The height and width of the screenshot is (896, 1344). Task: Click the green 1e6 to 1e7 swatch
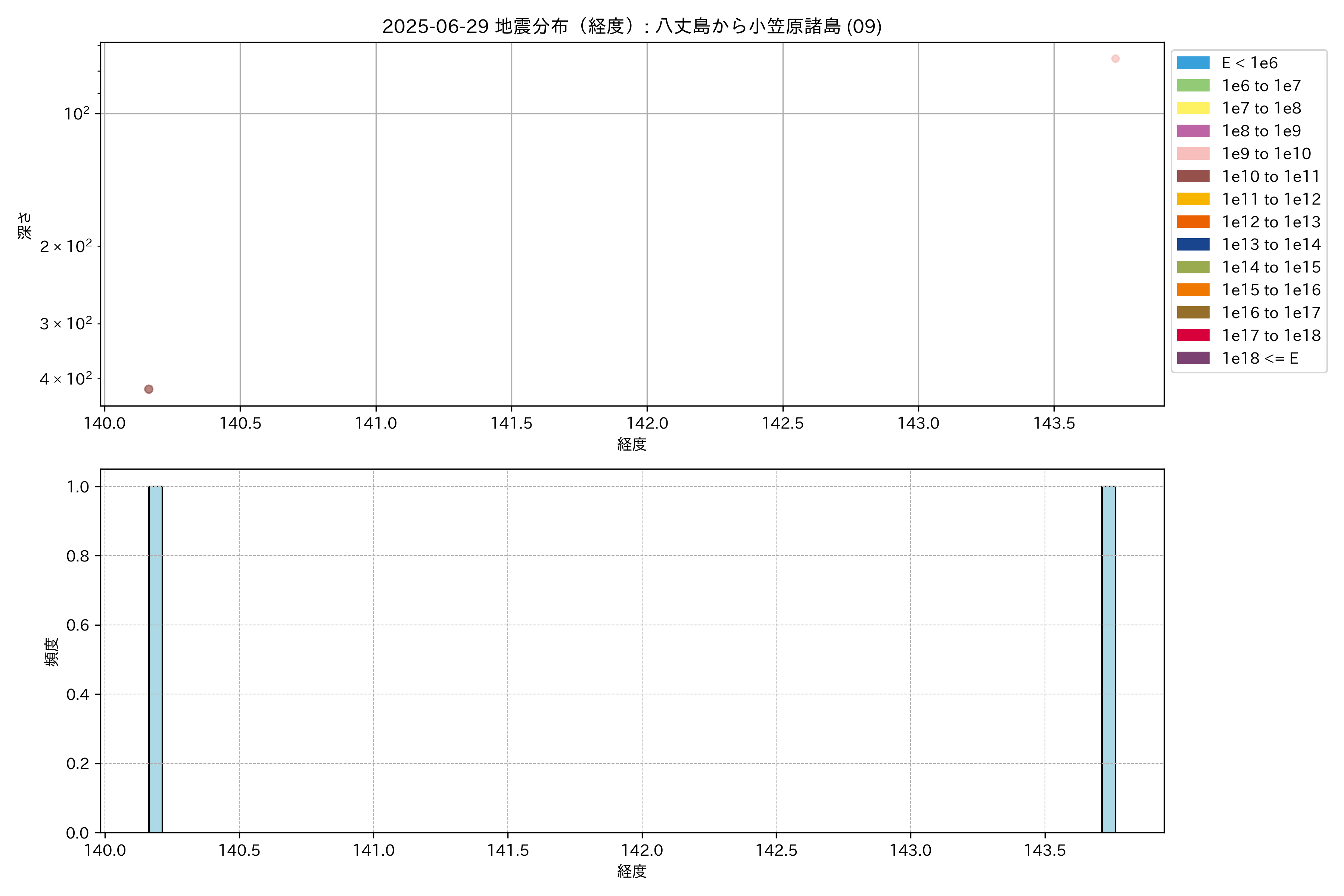(1193, 86)
